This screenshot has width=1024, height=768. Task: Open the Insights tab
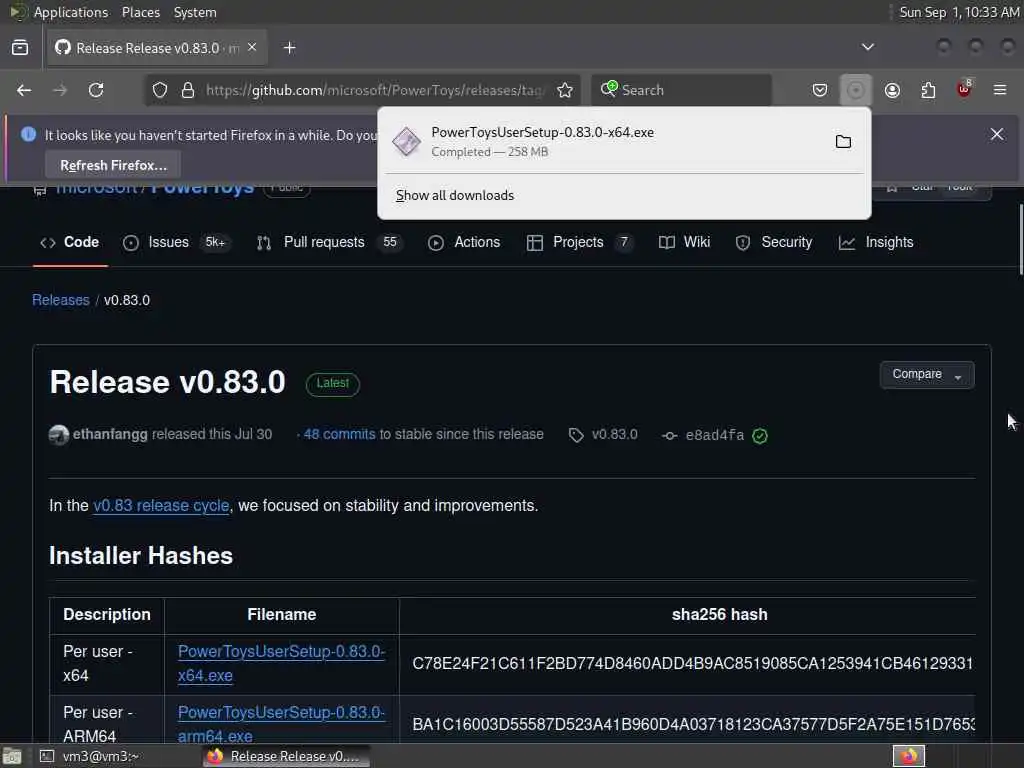(x=876, y=242)
